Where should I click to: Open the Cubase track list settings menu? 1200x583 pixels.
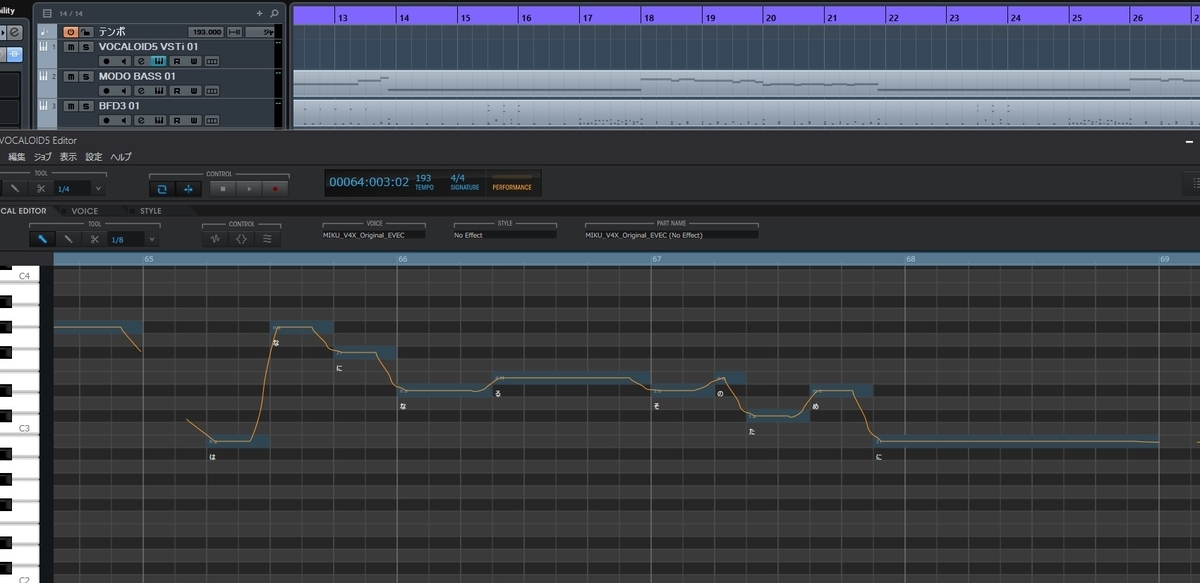[47, 13]
